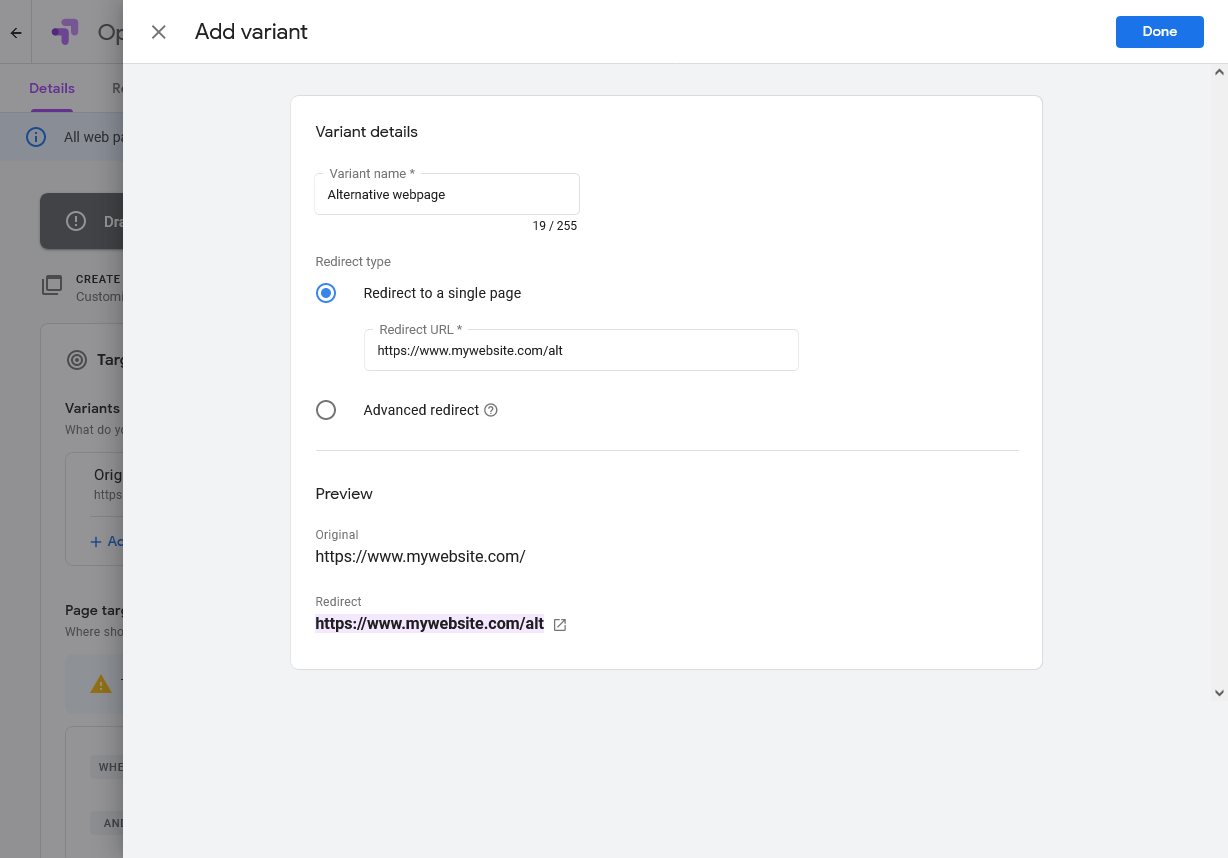
Task: Click the Create experience copy icon
Action: tap(52, 286)
